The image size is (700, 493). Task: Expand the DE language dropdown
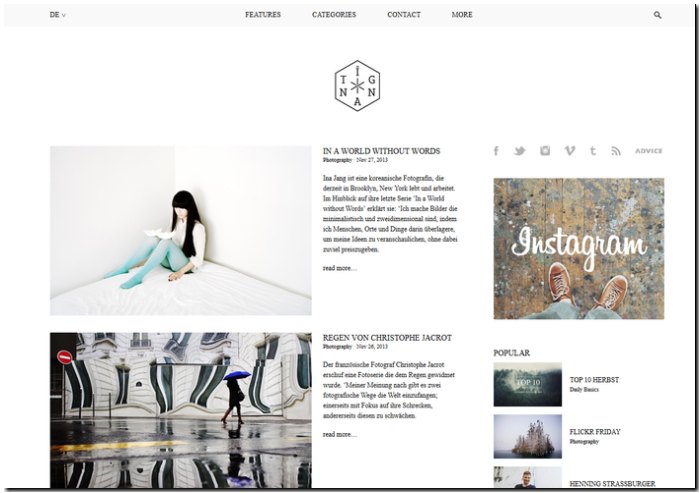[57, 15]
